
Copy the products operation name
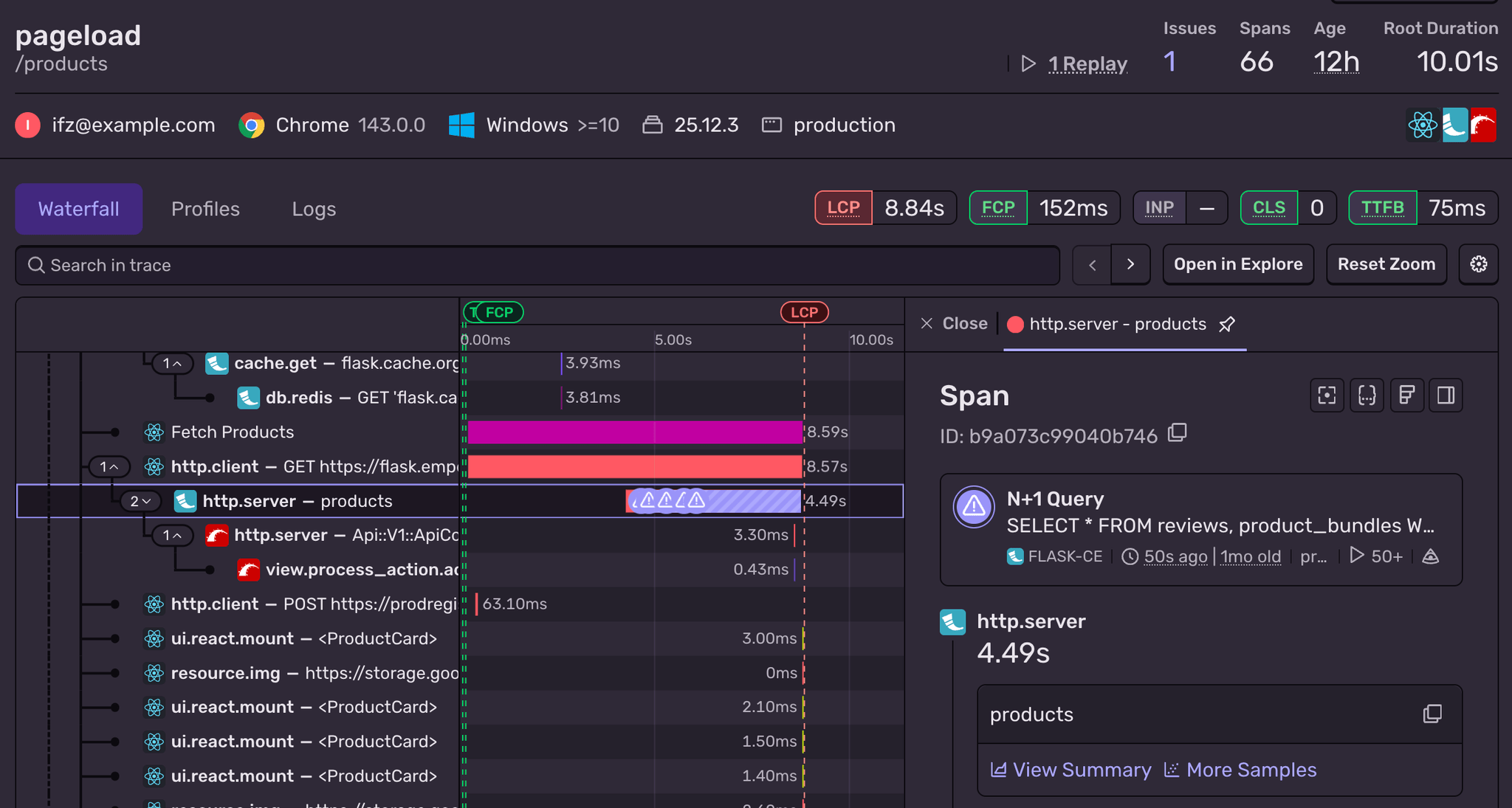pos(1432,714)
